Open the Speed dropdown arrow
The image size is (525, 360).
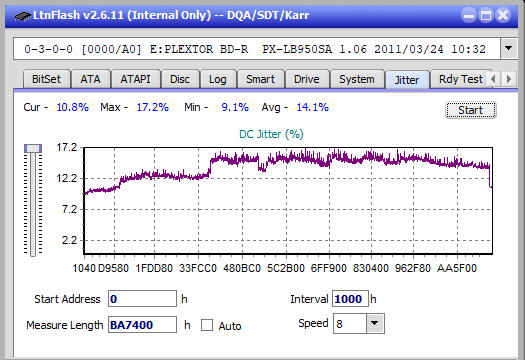pos(375,323)
